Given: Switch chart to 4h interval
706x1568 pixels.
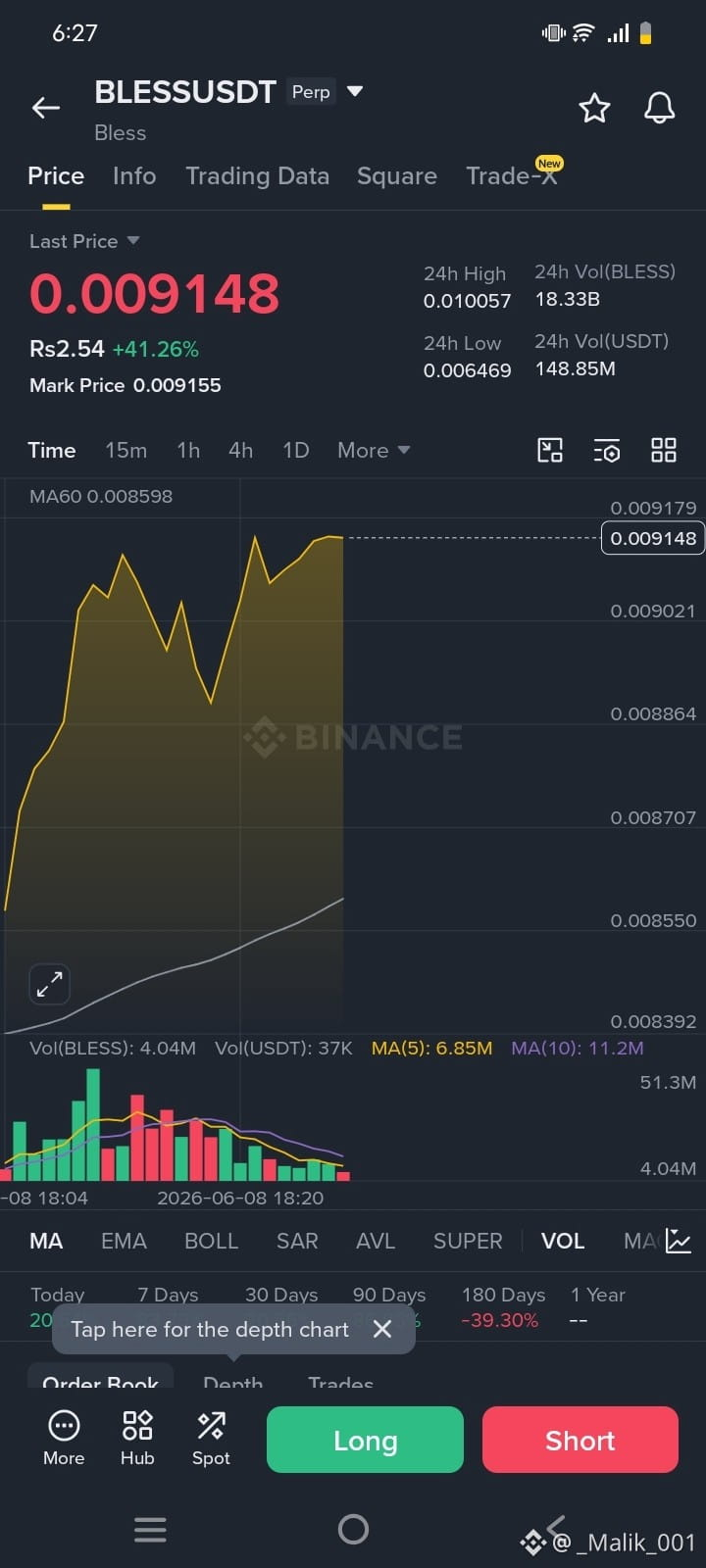Looking at the screenshot, I should click(240, 450).
